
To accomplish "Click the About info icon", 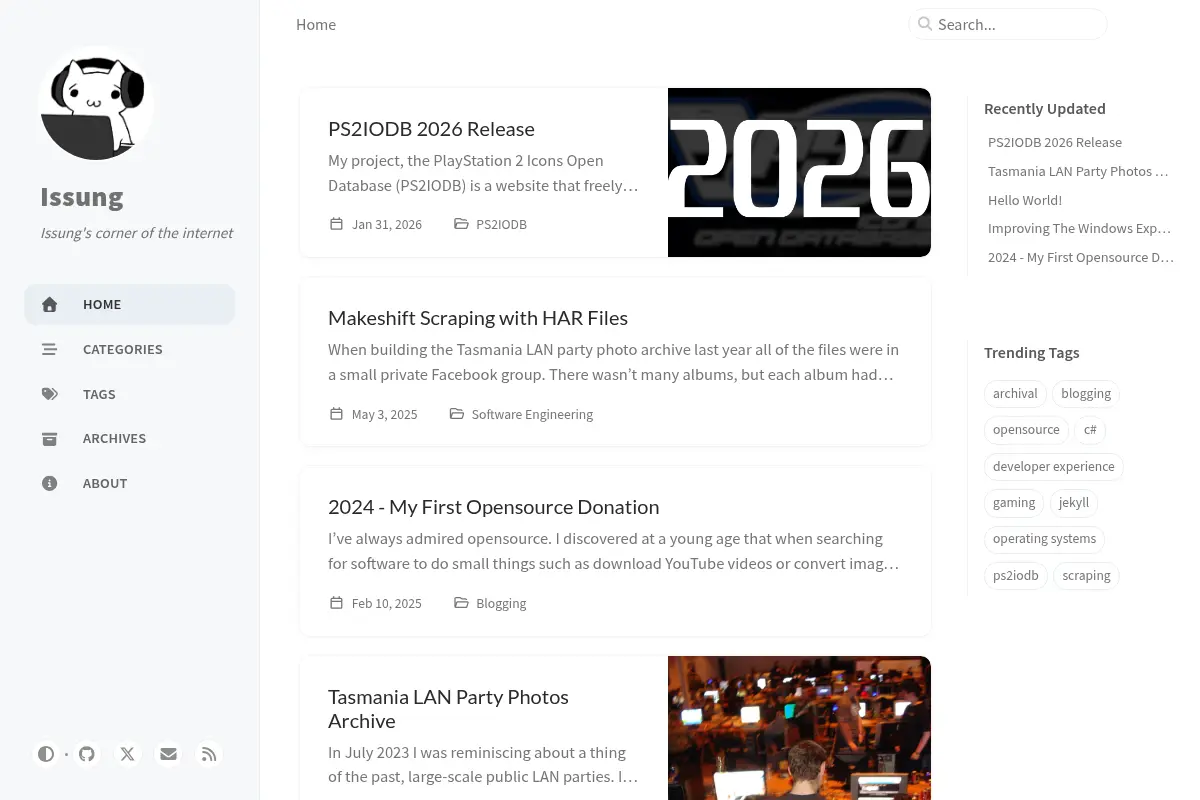I will 50,483.
